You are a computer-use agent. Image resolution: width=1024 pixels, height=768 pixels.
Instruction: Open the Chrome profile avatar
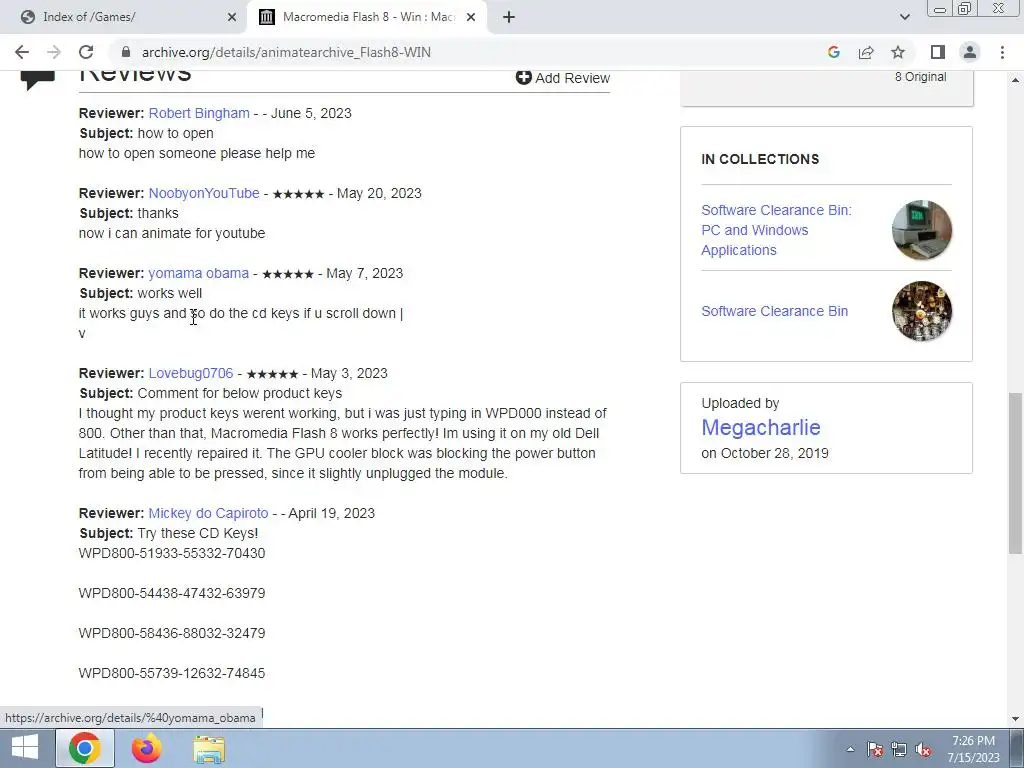tap(970, 52)
